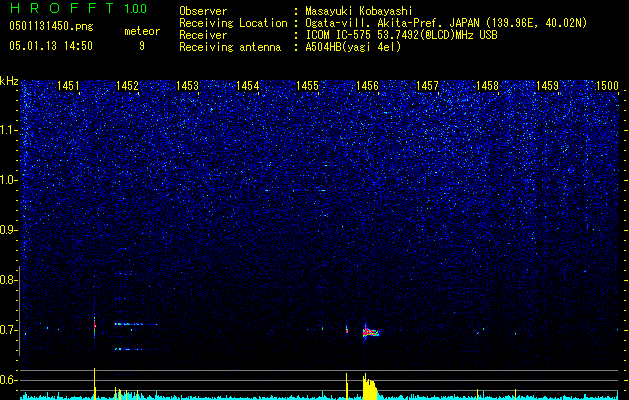Select the file name 0501131450.png

51,26
